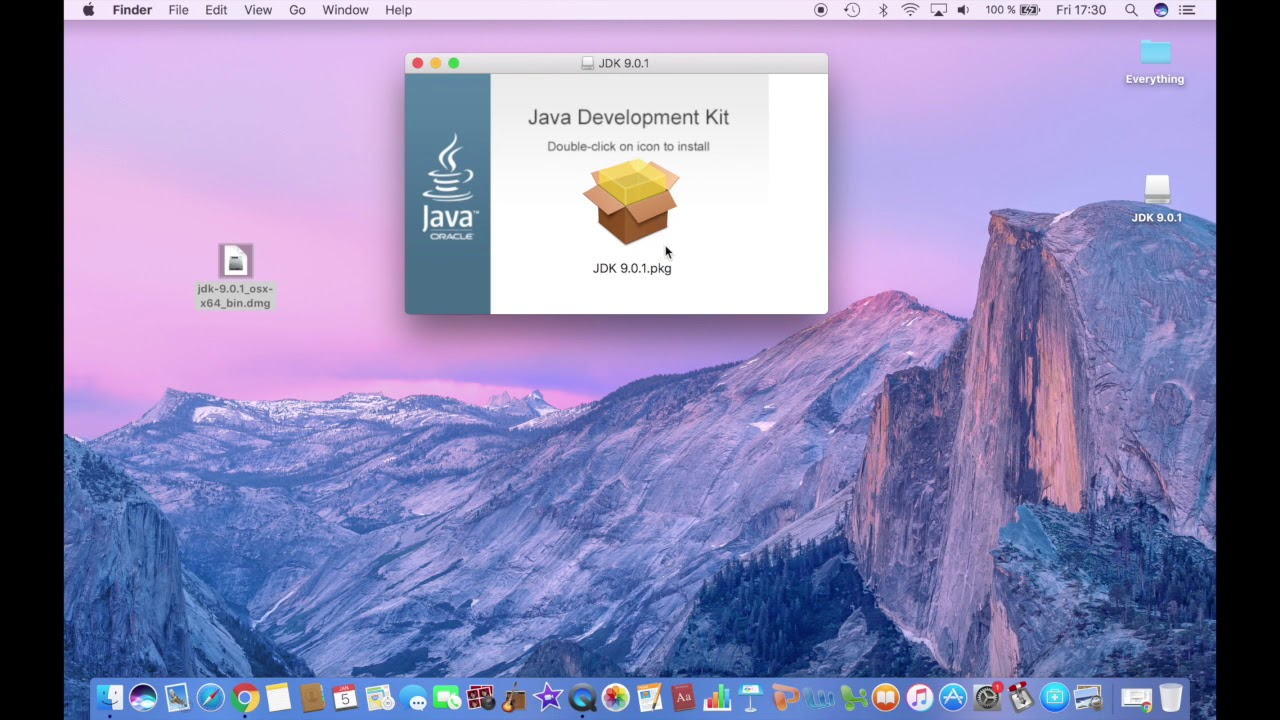Viewport: 1280px width, 720px height.
Task: Zoom the JDK 9.0.1 window with green button
Action: tap(454, 63)
